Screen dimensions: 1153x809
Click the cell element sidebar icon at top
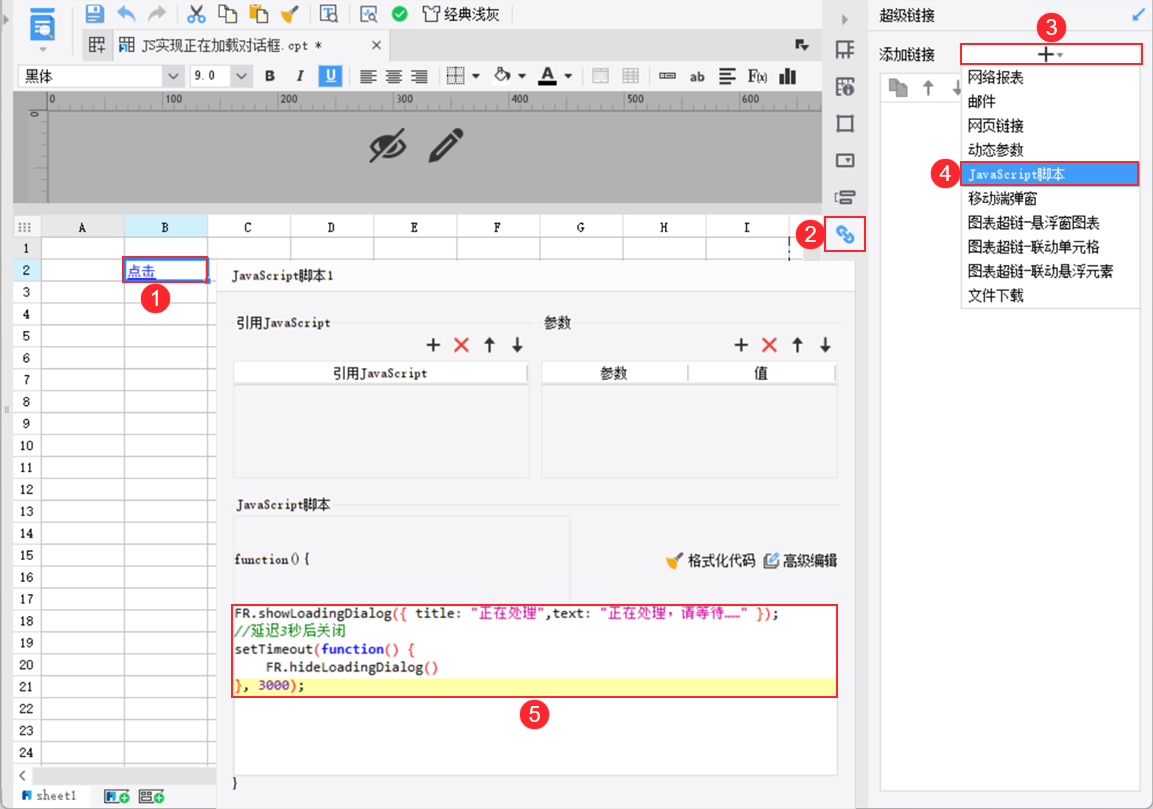(x=845, y=50)
